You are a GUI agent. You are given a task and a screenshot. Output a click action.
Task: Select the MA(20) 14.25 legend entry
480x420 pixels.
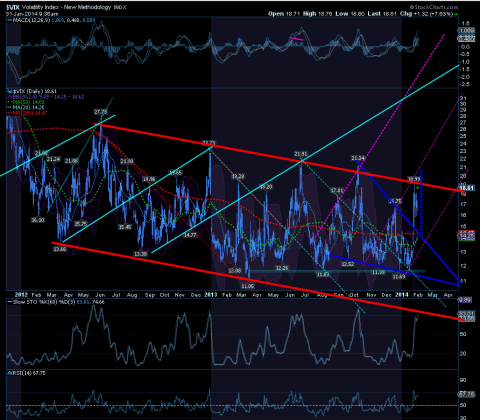tap(26, 107)
